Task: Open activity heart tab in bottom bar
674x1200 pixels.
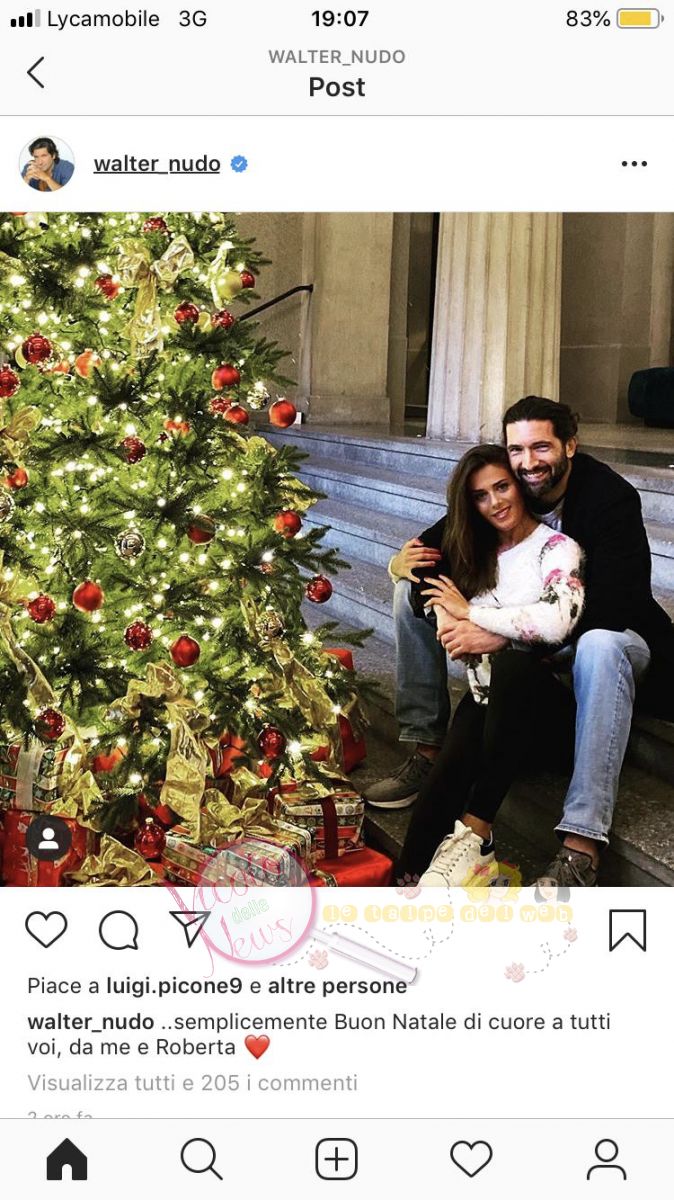Action: [x=471, y=1159]
